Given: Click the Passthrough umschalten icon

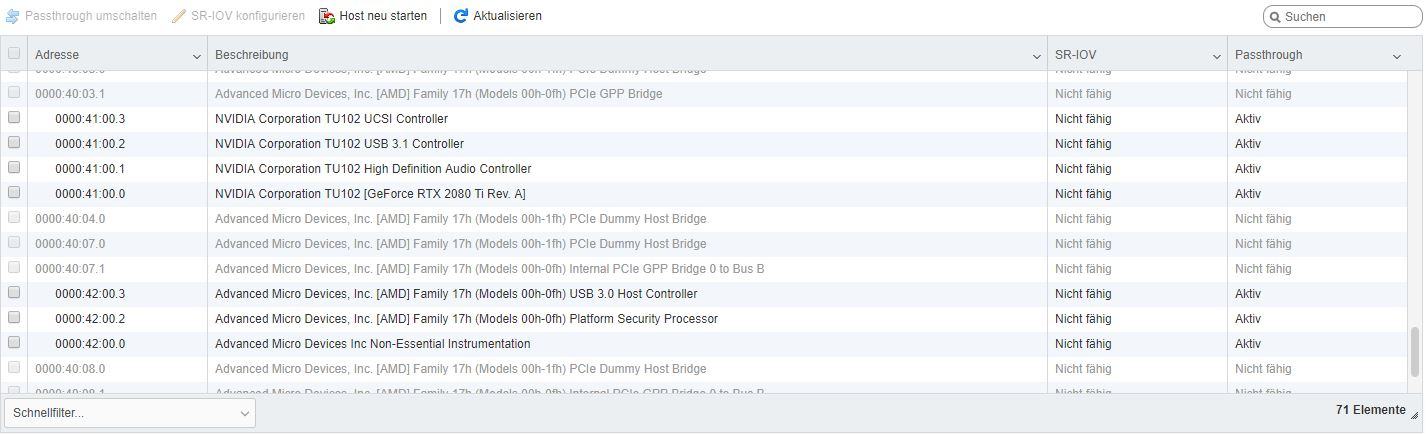Looking at the screenshot, I should pyautogui.click(x=13, y=17).
